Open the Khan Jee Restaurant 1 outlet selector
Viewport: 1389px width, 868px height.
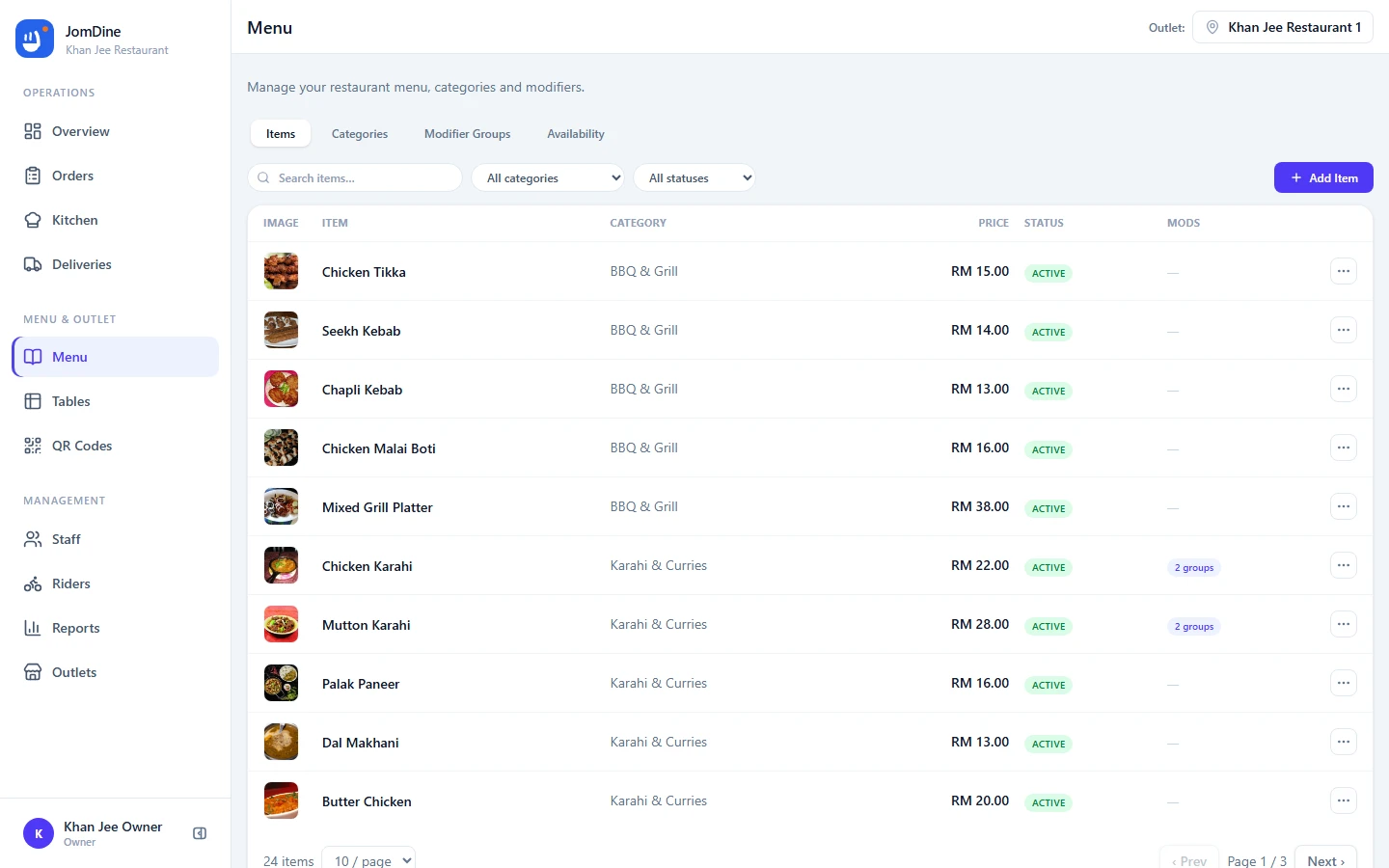tap(1283, 27)
